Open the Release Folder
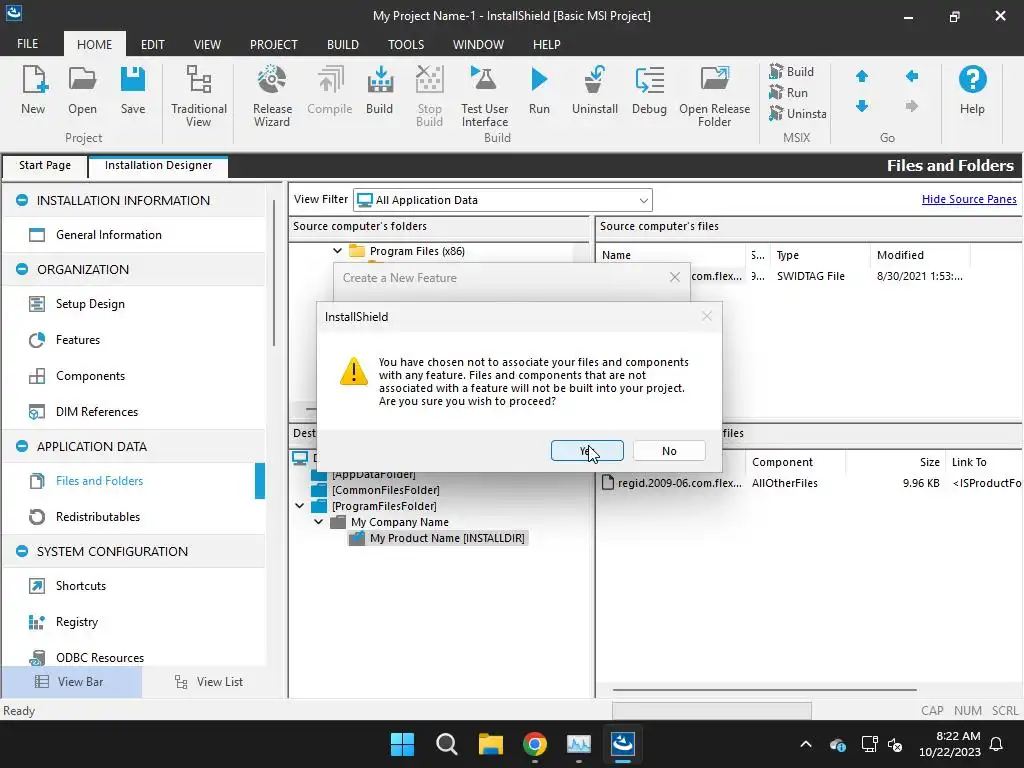This screenshot has width=1024, height=768. 714,96
